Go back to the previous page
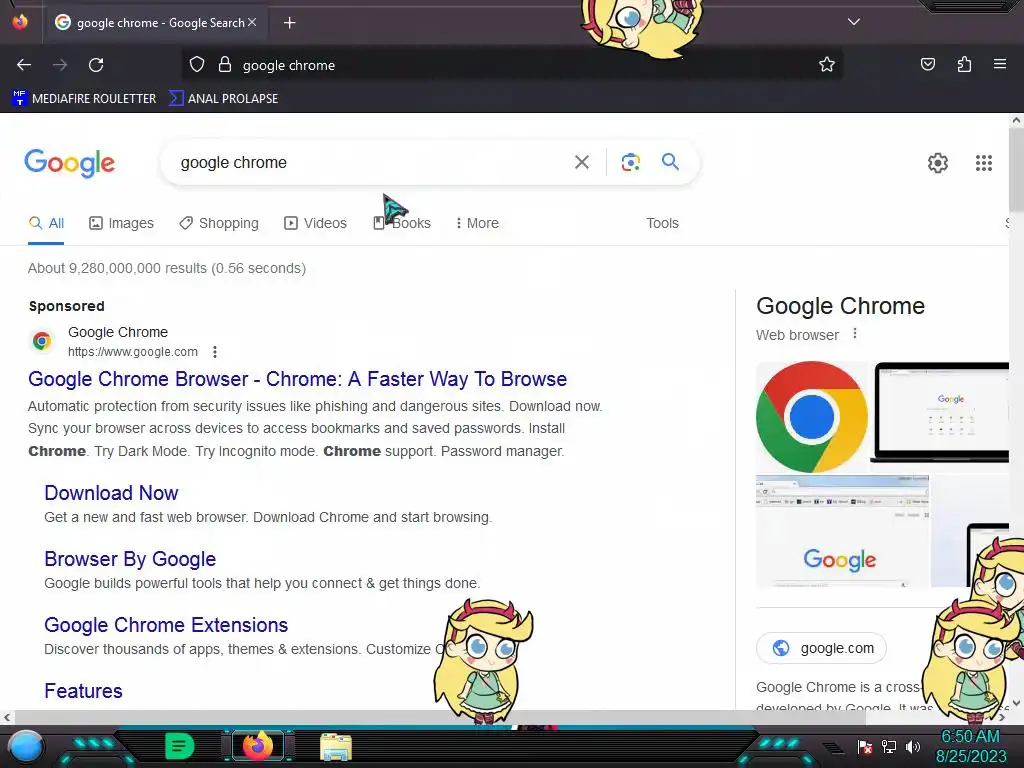 click(x=24, y=65)
